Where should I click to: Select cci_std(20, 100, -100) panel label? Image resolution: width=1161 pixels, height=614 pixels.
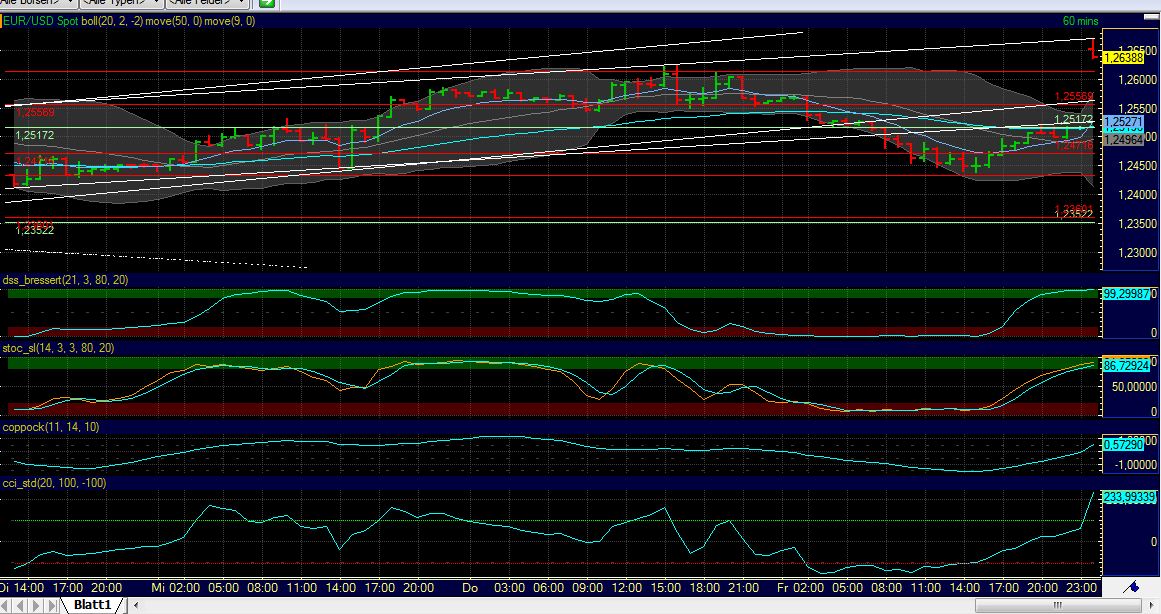(54, 483)
